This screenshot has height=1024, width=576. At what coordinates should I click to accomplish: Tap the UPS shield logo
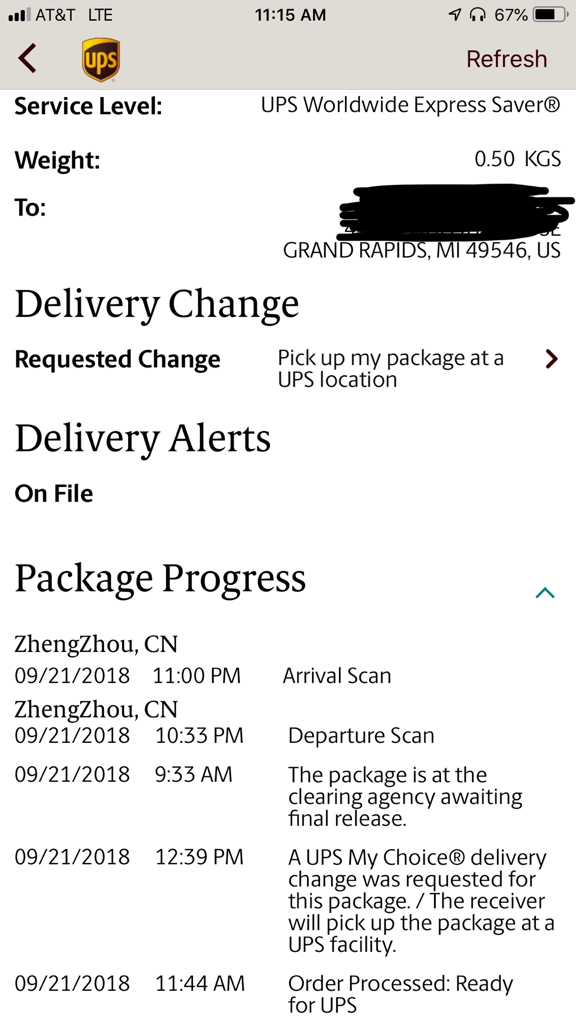(101, 59)
